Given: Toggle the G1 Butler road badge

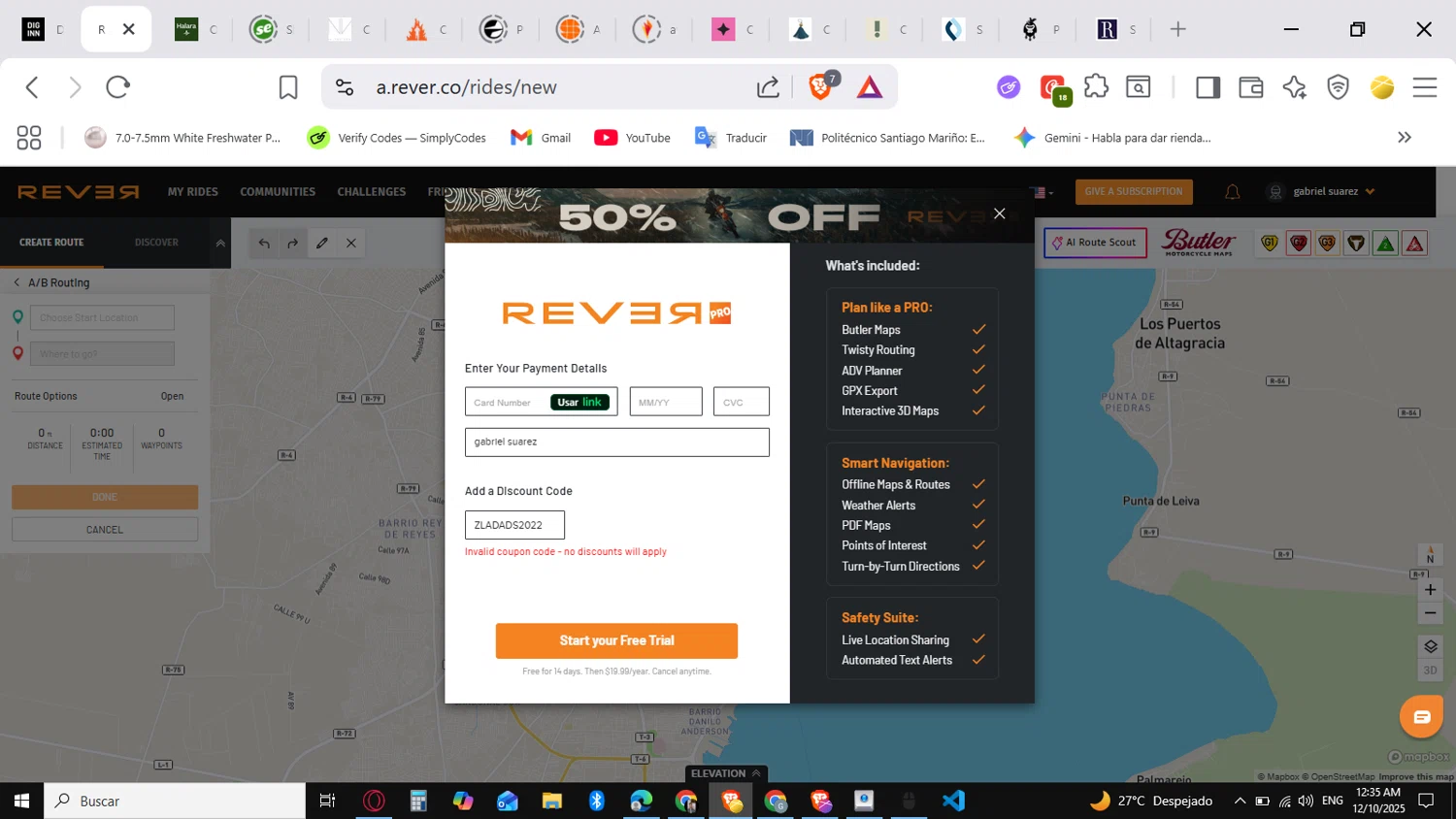Looking at the screenshot, I should 1270,244.
